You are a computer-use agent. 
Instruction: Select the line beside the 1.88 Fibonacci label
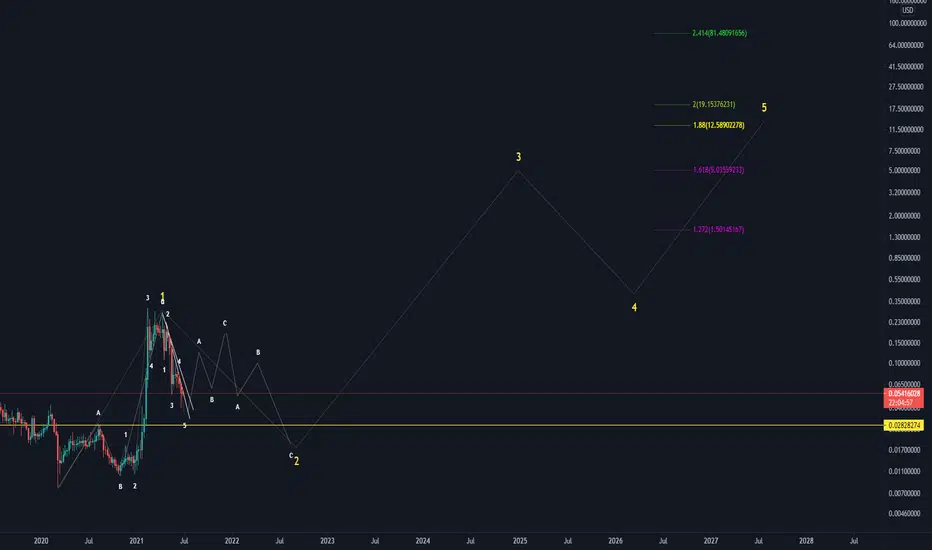[x=672, y=125]
